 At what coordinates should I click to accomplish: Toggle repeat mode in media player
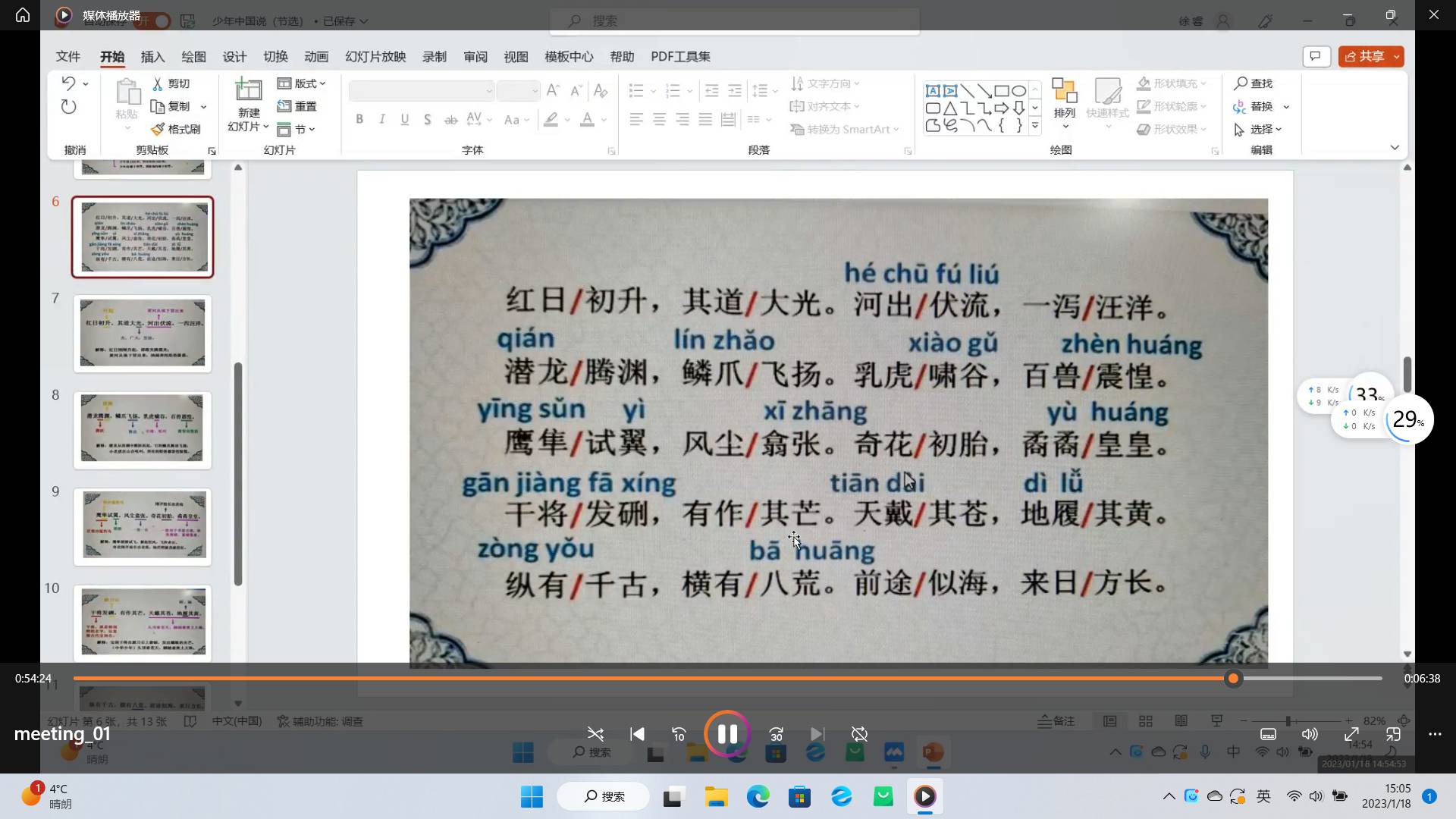tap(859, 734)
